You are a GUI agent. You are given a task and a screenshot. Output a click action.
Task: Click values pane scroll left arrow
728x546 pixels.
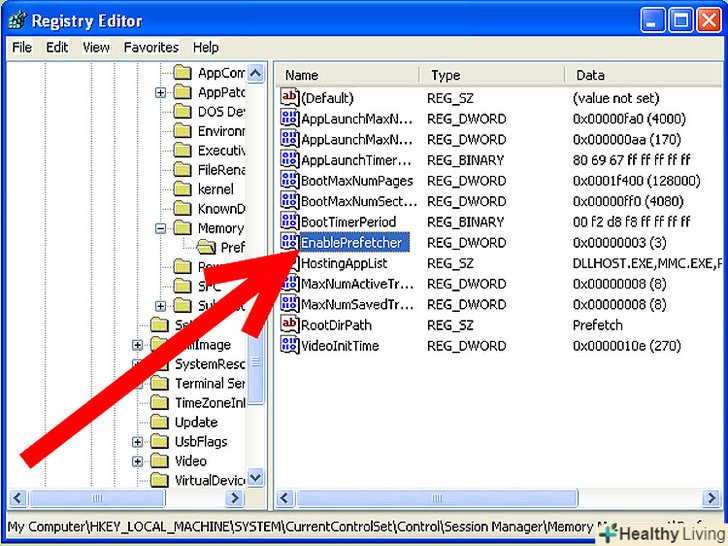[285, 498]
